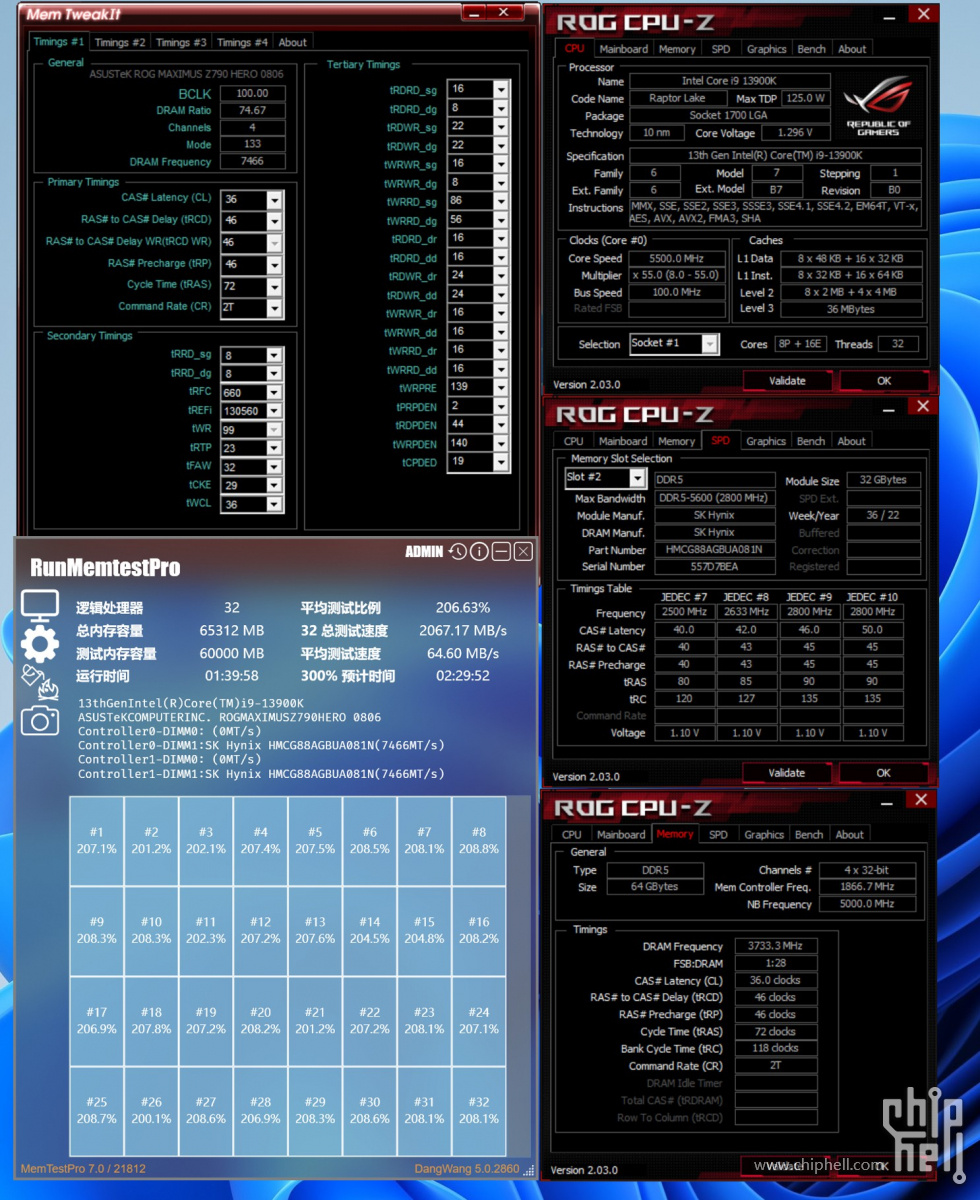Viewport: 980px width, 1200px height.
Task: Open the tRRD_sg dropdown
Action: pyautogui.click(x=275, y=355)
